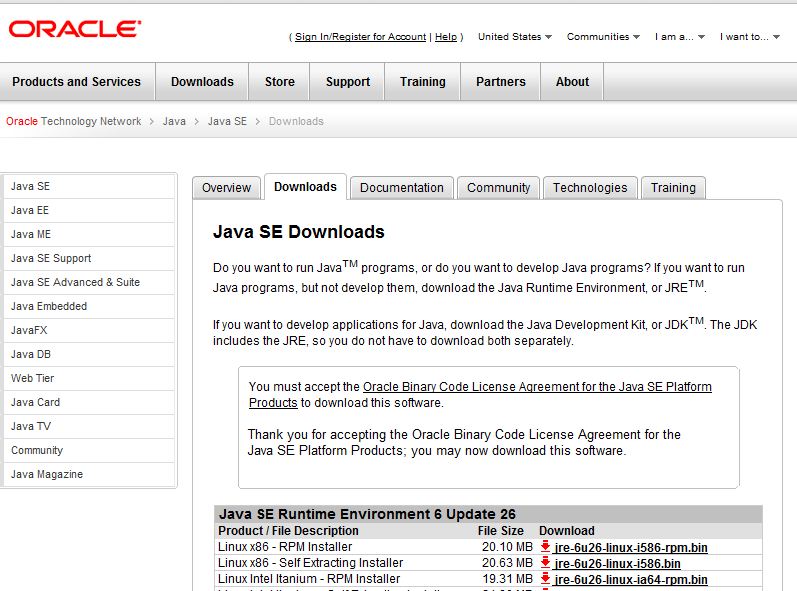Screen dimensions: 797x591
Task: Click Sign In/Register for Account link
Action: click(x=360, y=37)
